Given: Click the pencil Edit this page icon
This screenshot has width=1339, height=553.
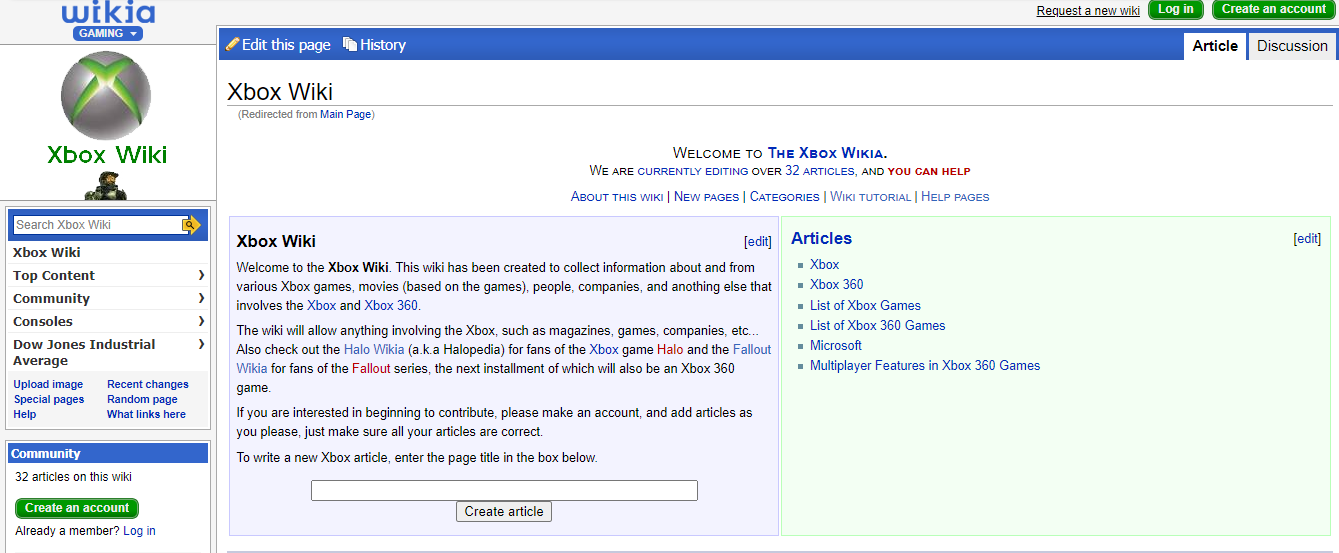Looking at the screenshot, I should coord(233,44).
